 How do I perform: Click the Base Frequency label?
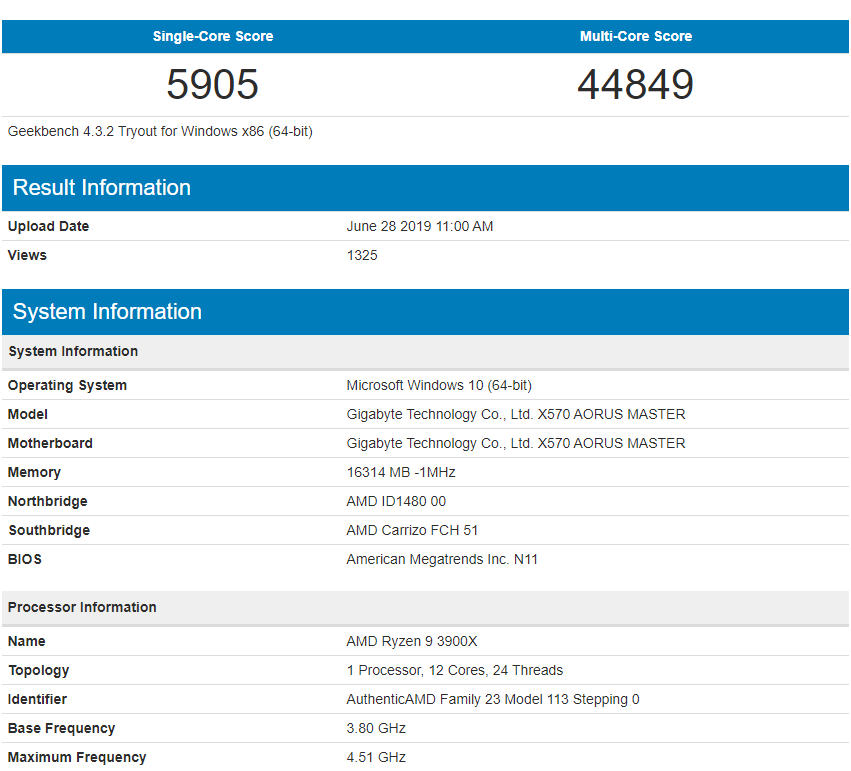(x=61, y=728)
